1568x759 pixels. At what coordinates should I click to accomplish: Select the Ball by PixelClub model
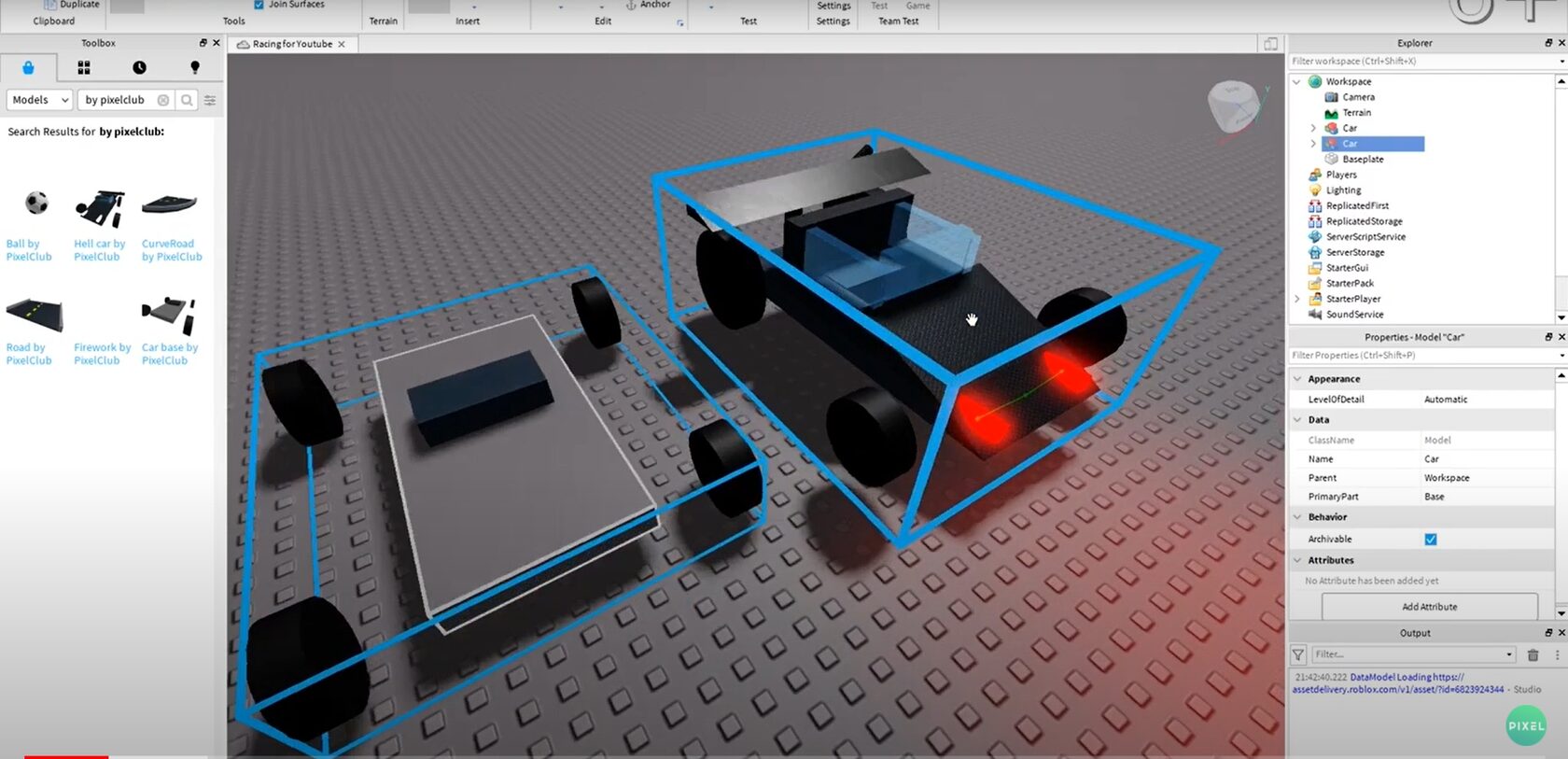pos(36,203)
